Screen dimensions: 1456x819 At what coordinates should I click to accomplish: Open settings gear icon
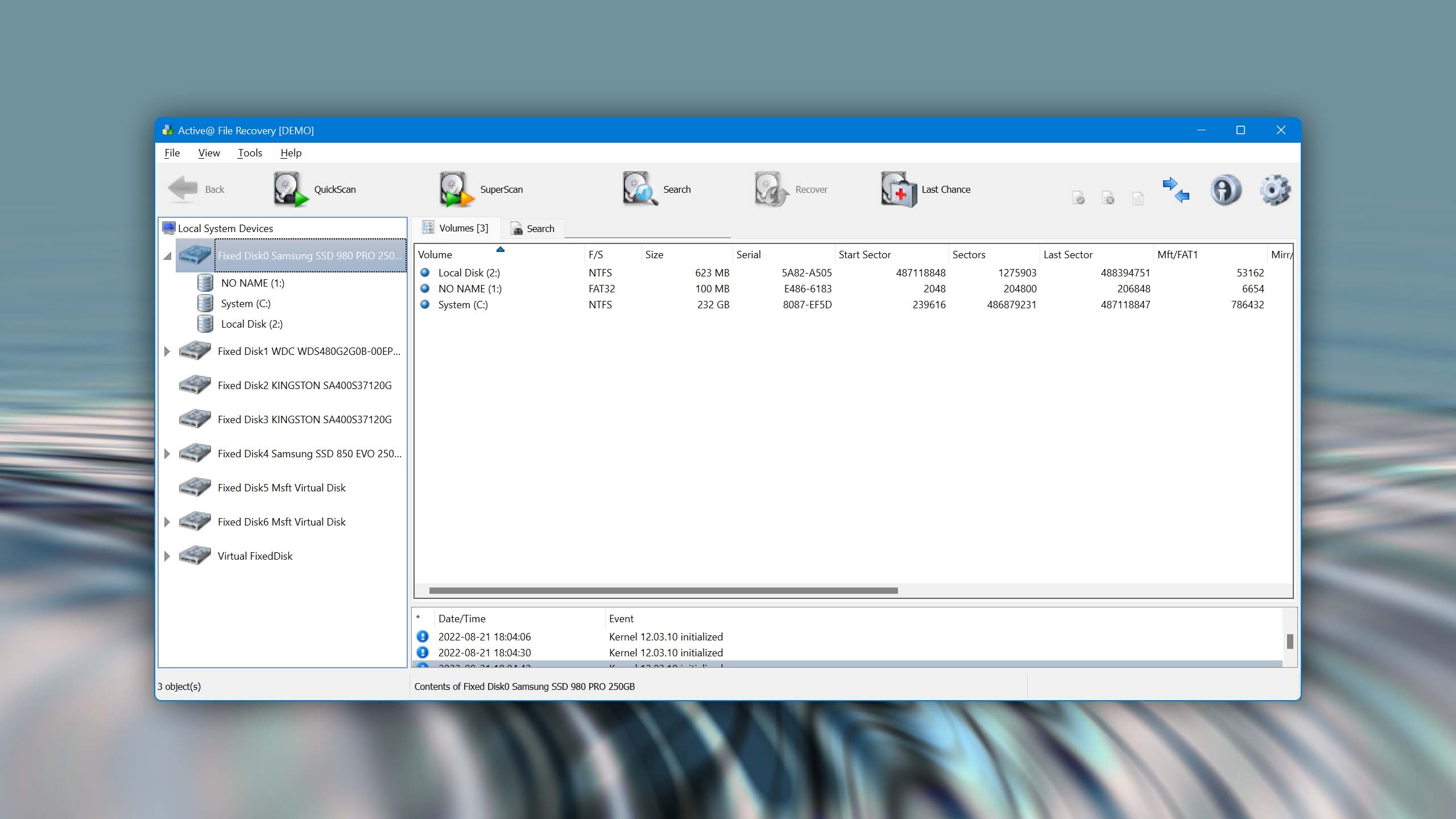pyautogui.click(x=1275, y=189)
